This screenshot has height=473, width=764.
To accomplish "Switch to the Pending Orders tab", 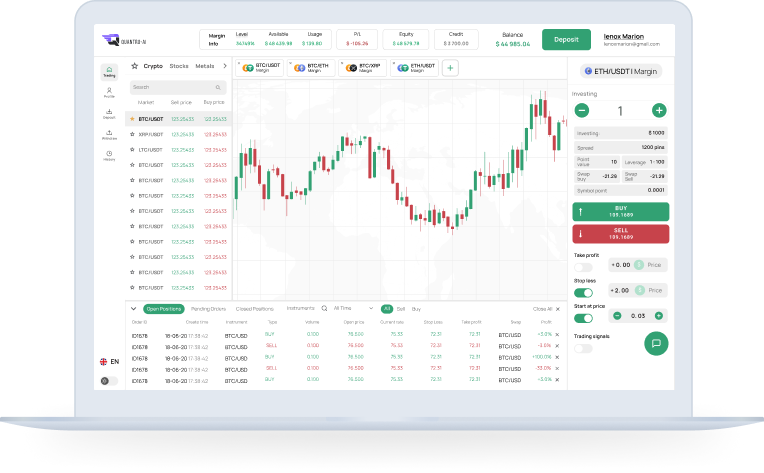I will [208, 309].
